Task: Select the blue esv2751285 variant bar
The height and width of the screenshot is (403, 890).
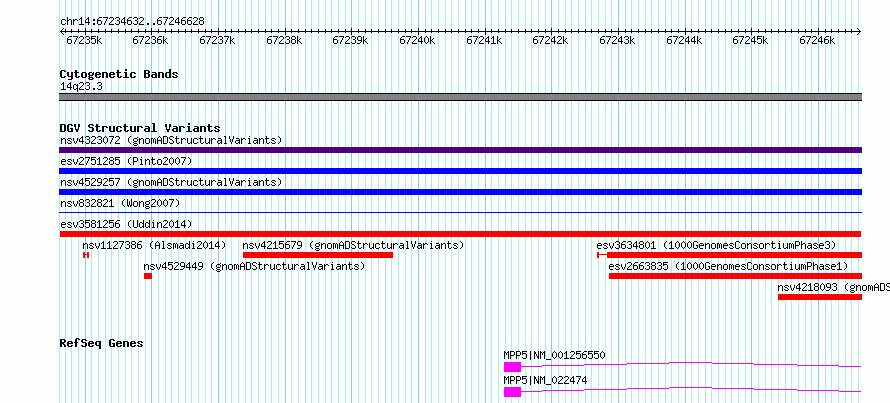Action: tap(460, 171)
